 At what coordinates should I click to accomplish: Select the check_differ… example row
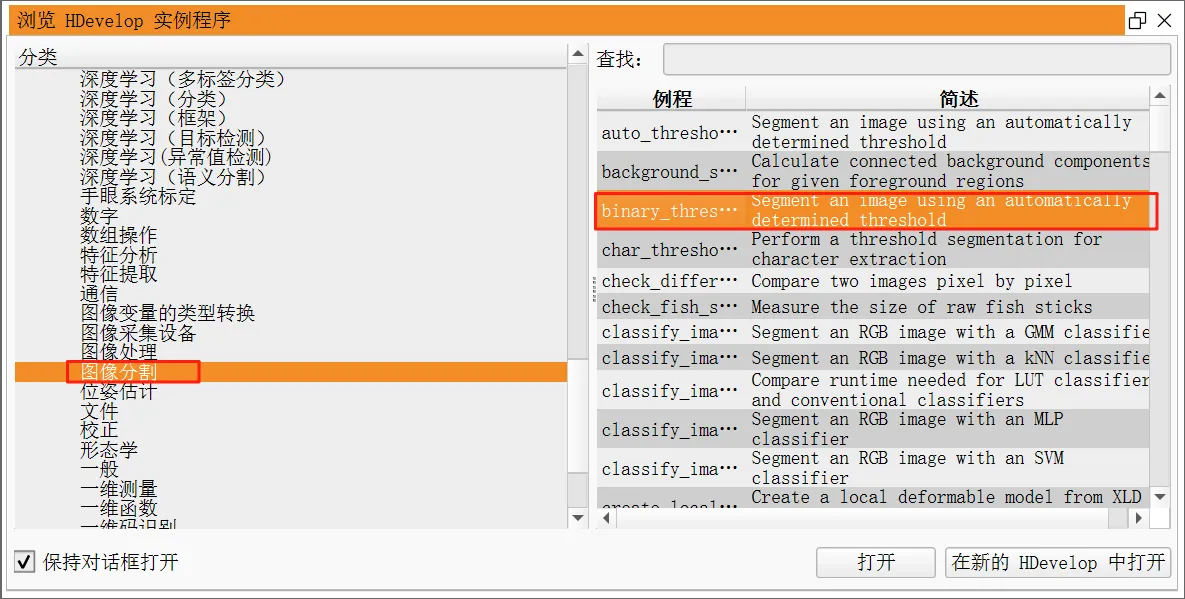point(873,281)
